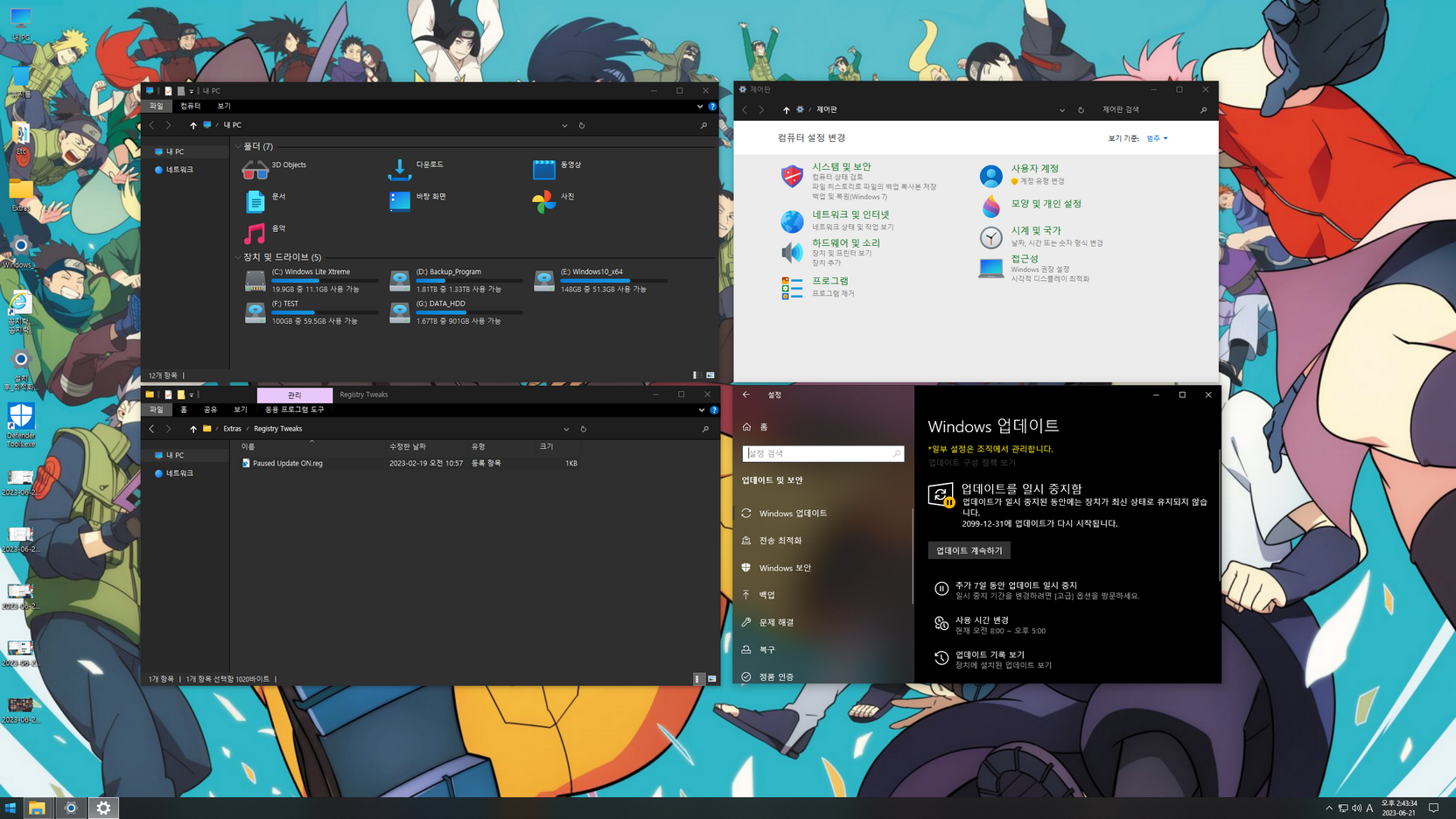Open the 3D Objects folder
Image resolution: width=1456 pixels, height=819 pixels.
click(255, 170)
